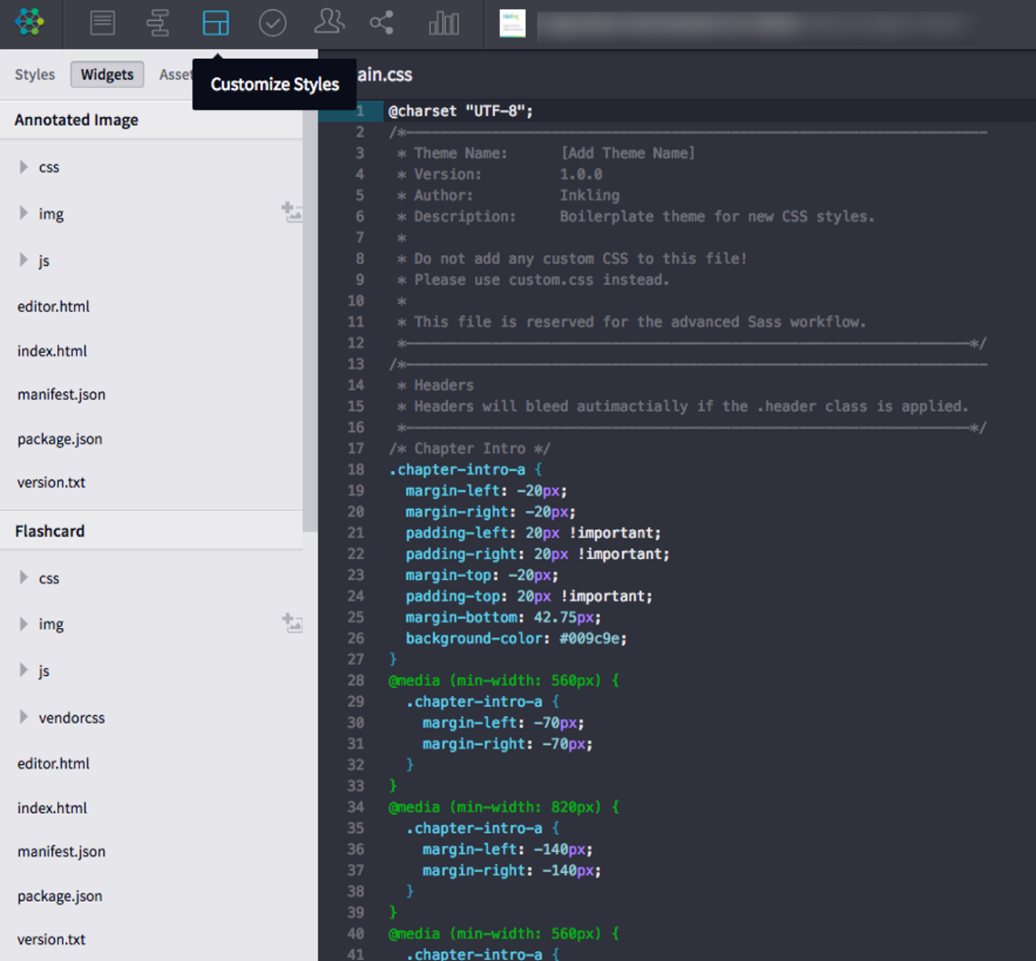Open the collaborators icon
Screen dimensions: 1036x961
click(329, 22)
